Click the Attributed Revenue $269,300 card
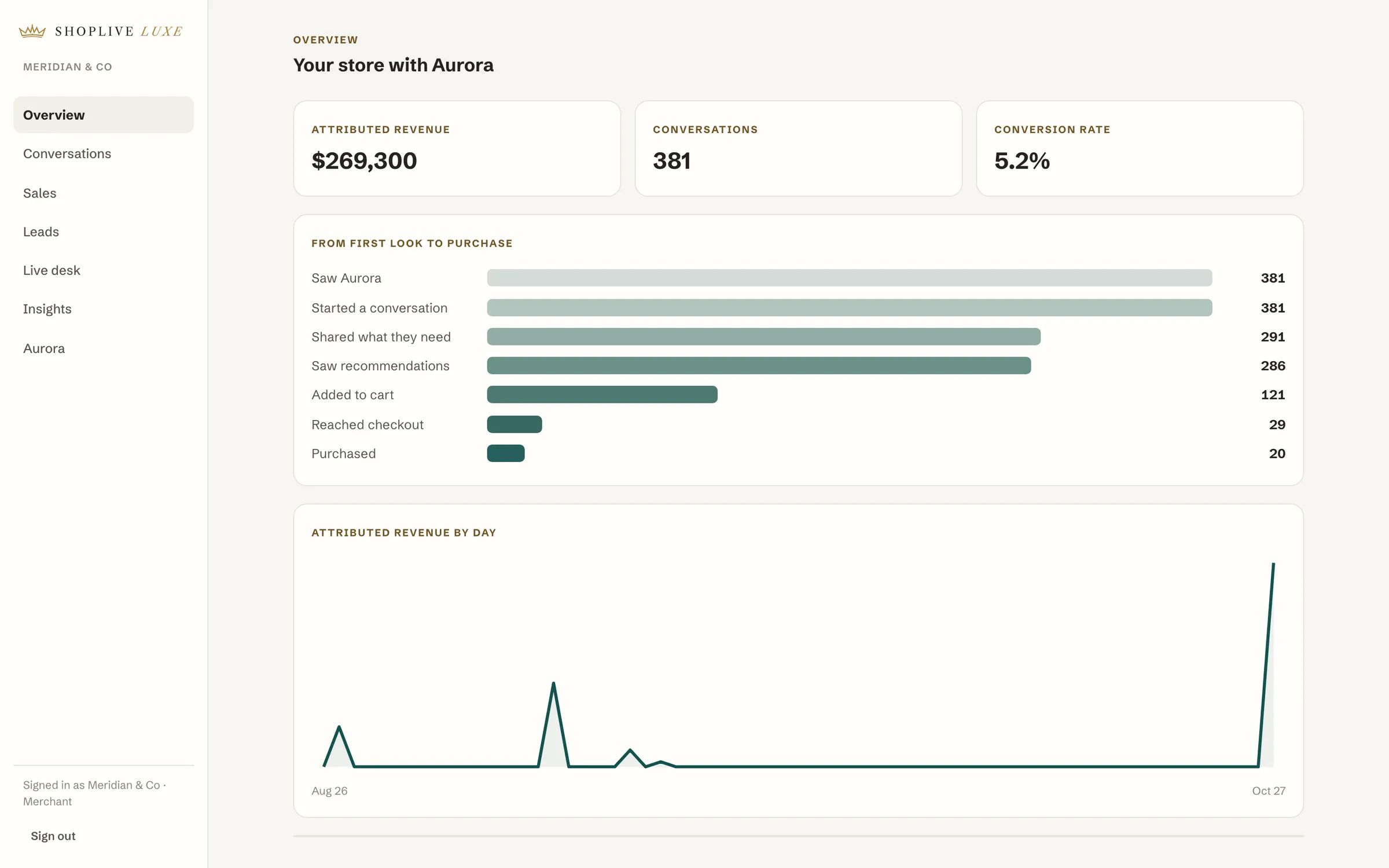 [457, 149]
